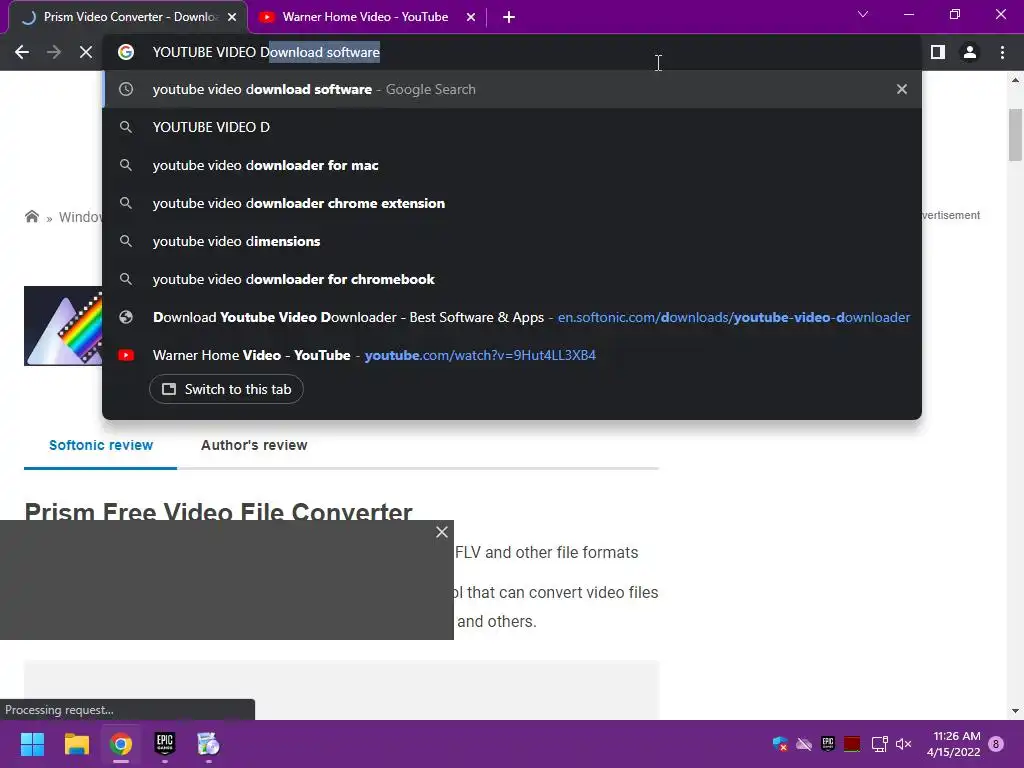Open a new browser tab

pyautogui.click(x=509, y=18)
